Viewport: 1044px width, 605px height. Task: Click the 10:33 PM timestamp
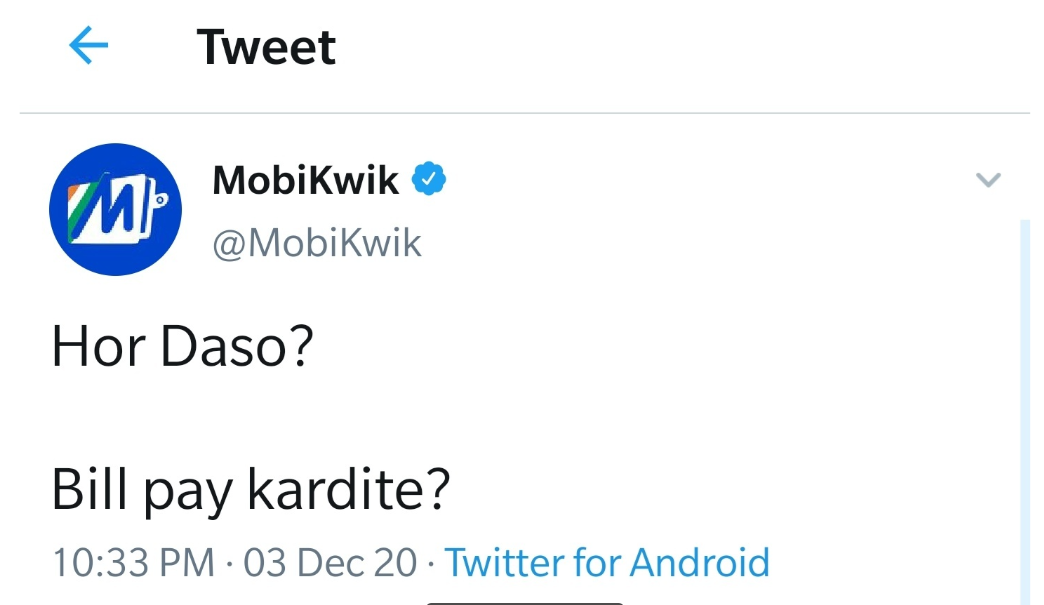coord(133,562)
